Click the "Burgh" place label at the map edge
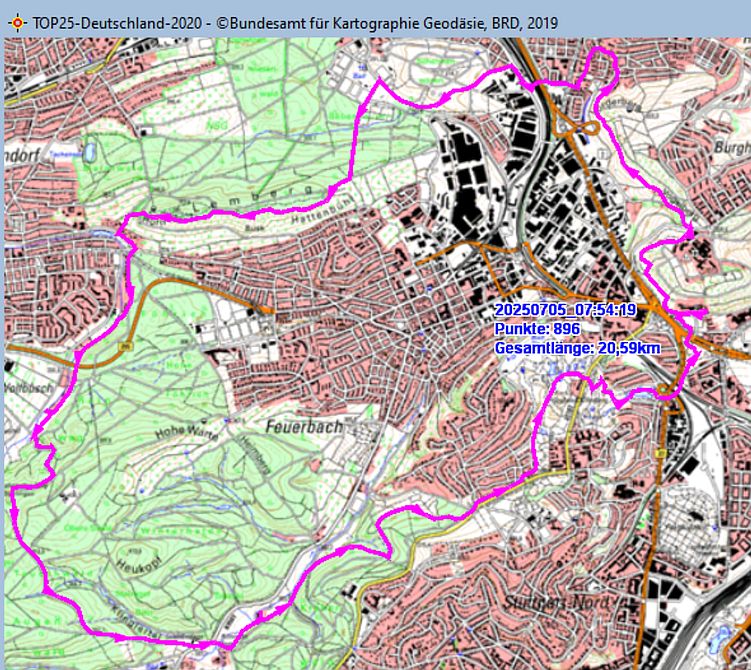The height and width of the screenshot is (670, 751). (x=731, y=147)
